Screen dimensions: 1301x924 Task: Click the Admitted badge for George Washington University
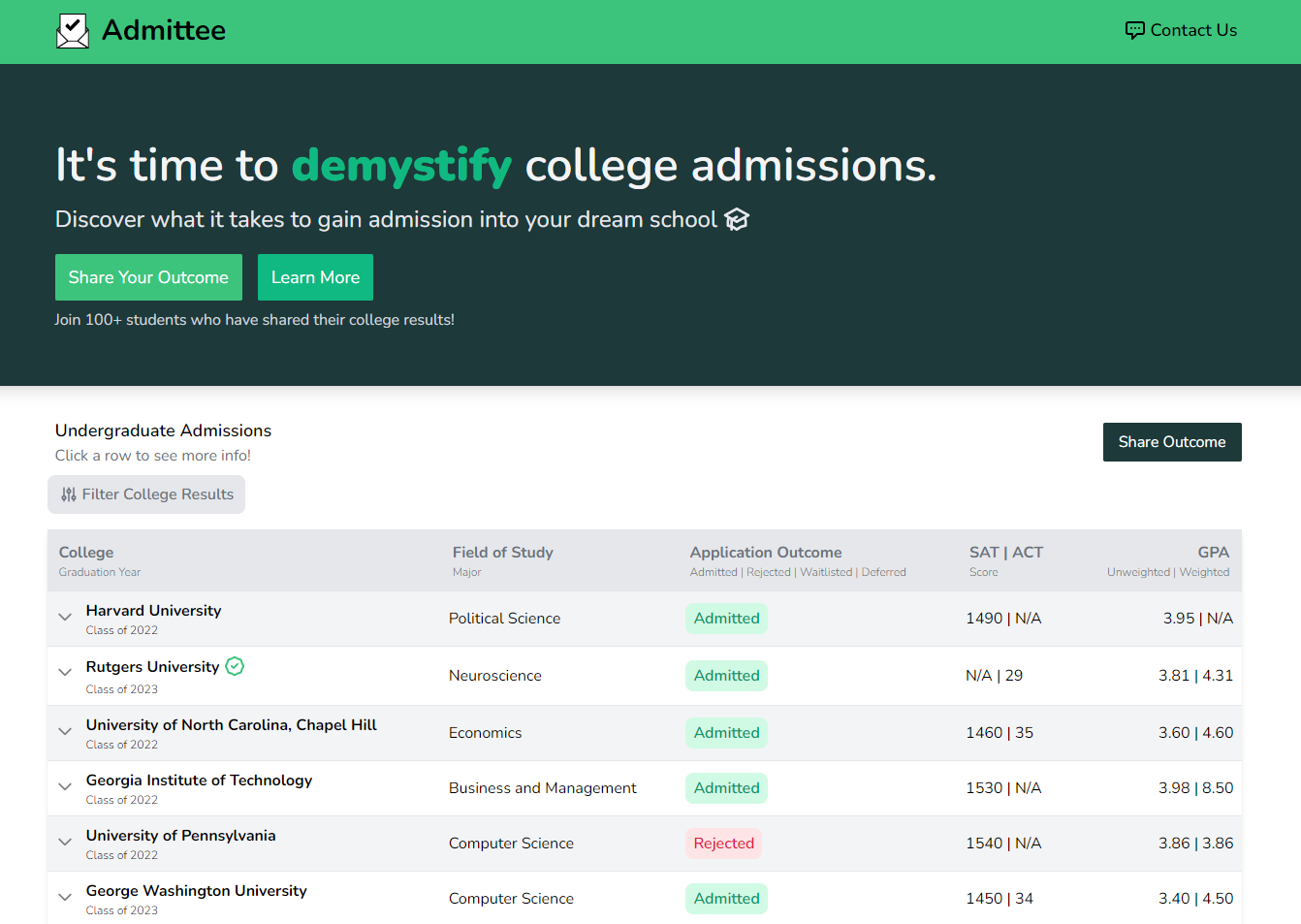[726, 899]
